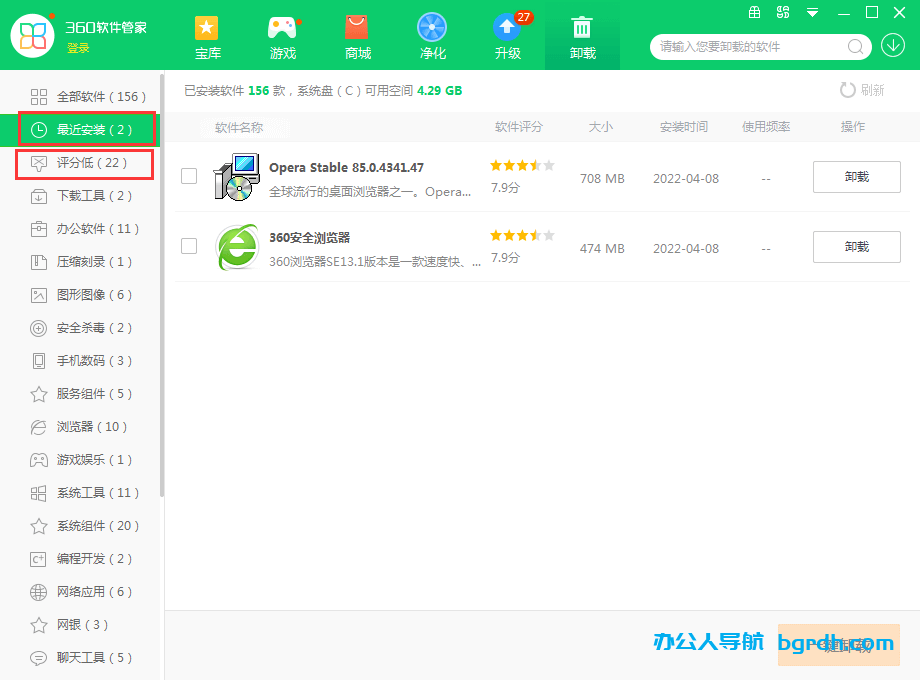Open the 商城 mall section
The image size is (920, 680).
pyautogui.click(x=357, y=36)
